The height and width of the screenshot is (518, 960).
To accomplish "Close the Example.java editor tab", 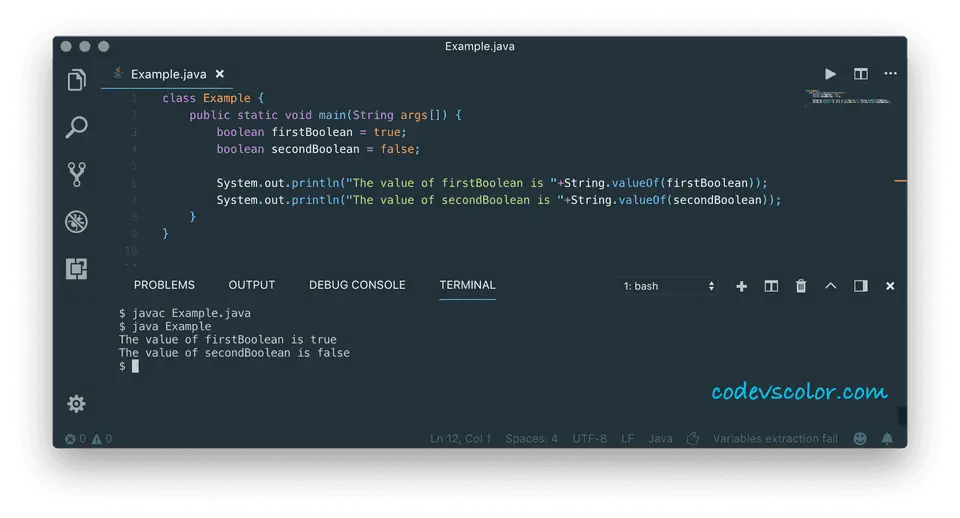I will [x=220, y=74].
